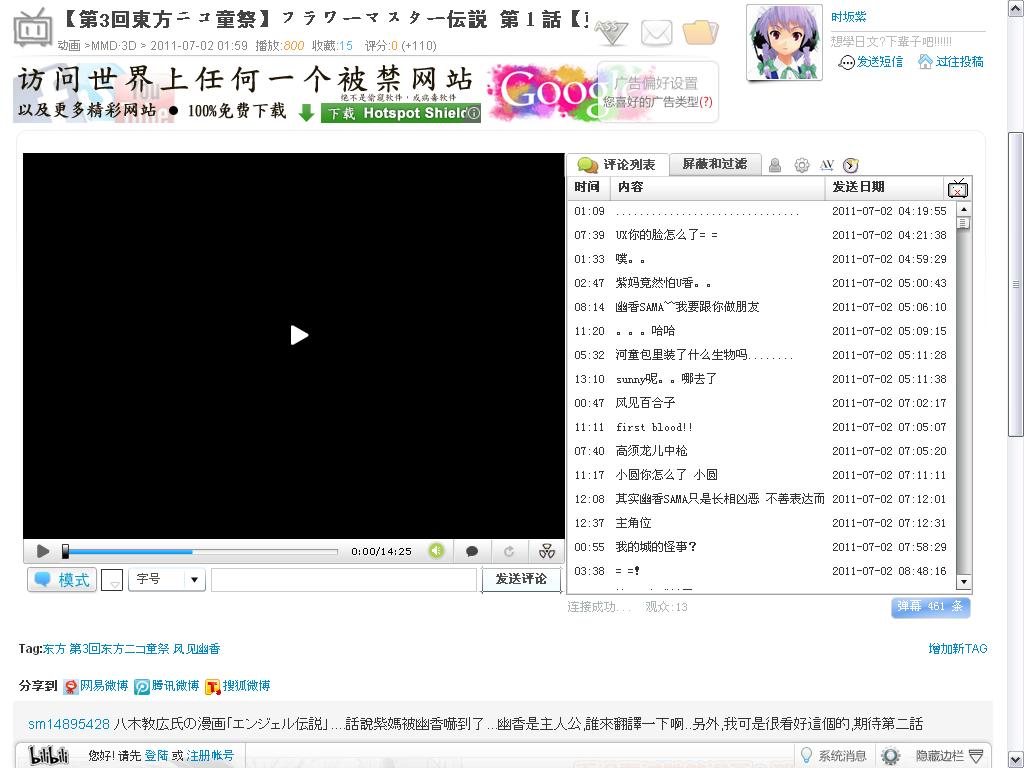Download the ASS subtitle file icon
This screenshot has width=1024, height=768.
click(x=611, y=33)
